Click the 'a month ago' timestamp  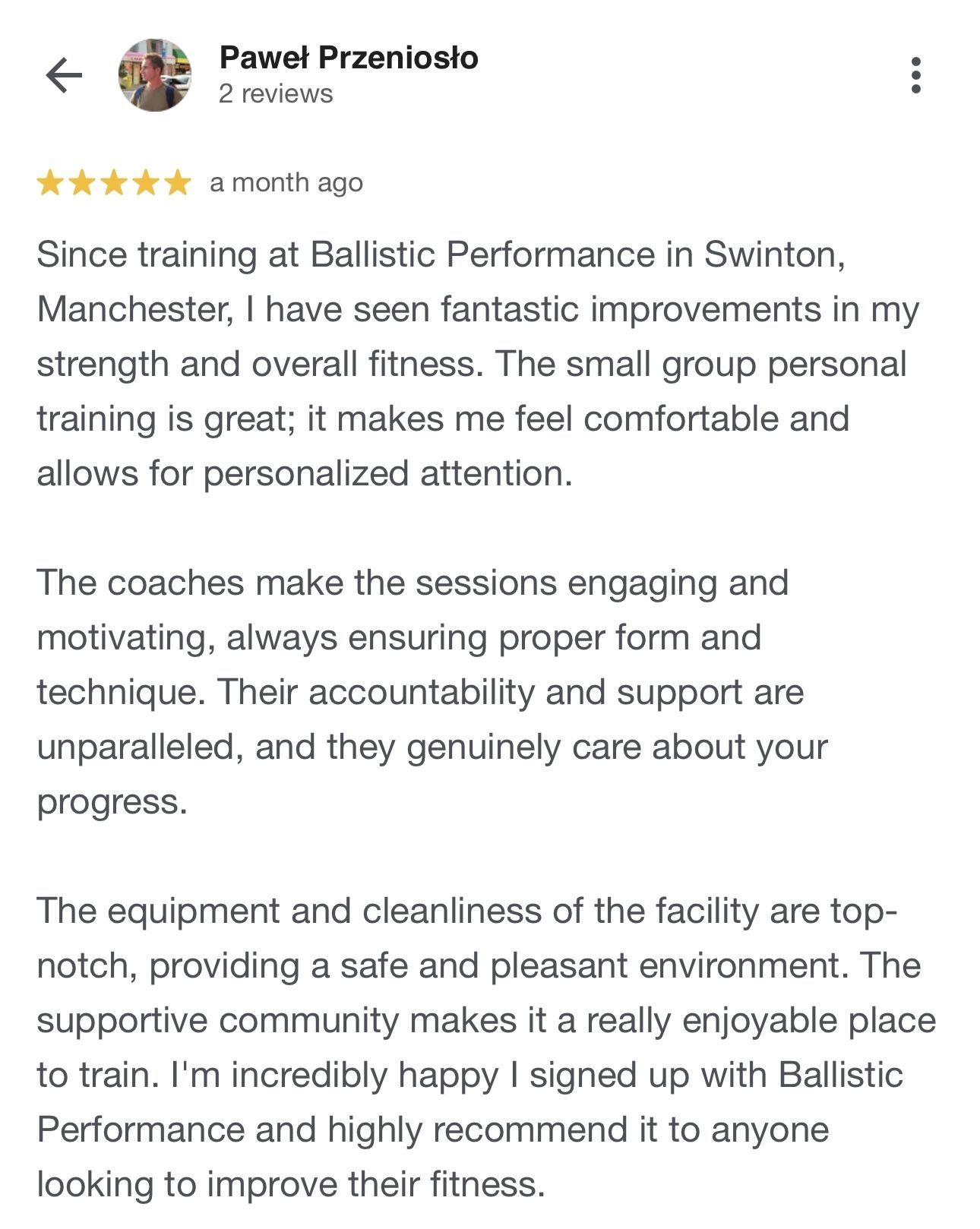click(x=286, y=183)
